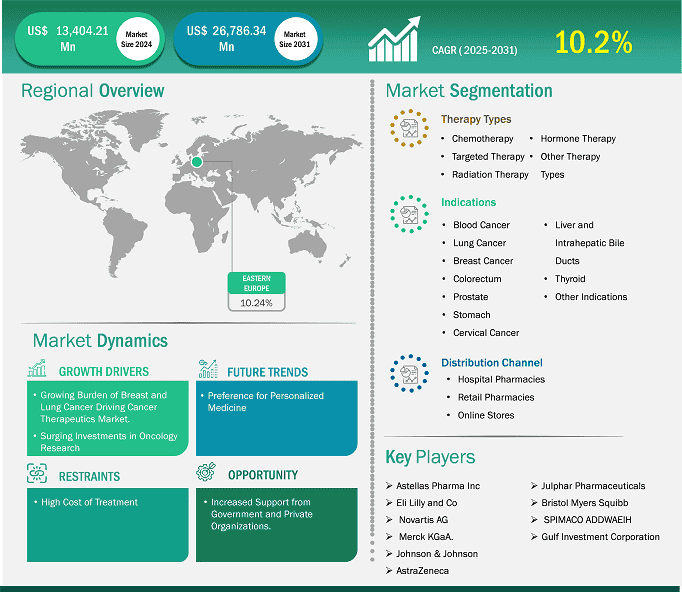Viewport: 682px width, 592px height.
Task: Click the Market Segmentation heading
Action: (469, 91)
